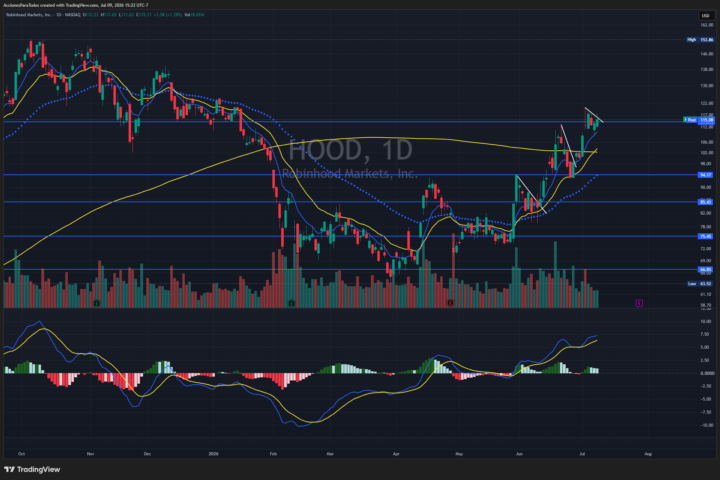This screenshot has height=480, width=720.
Task: Click the Post-market 115.08 price label
Action: 699,120
